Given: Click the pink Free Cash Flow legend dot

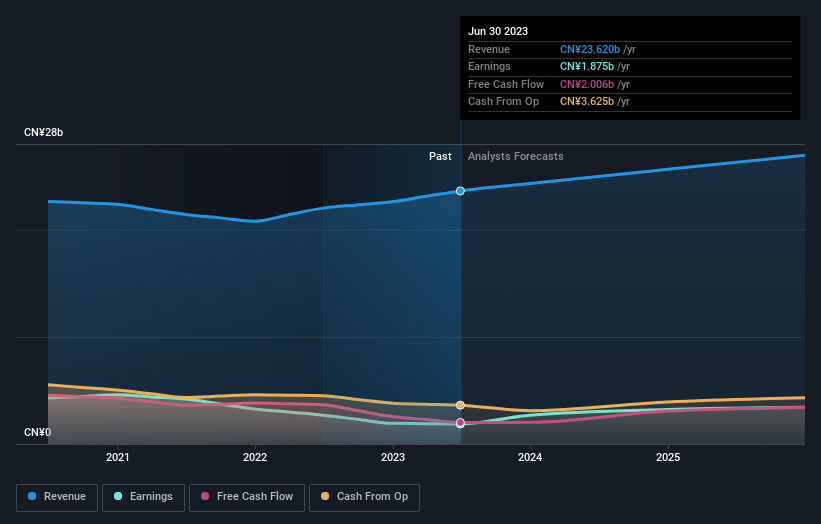Looking at the screenshot, I should point(205,496).
